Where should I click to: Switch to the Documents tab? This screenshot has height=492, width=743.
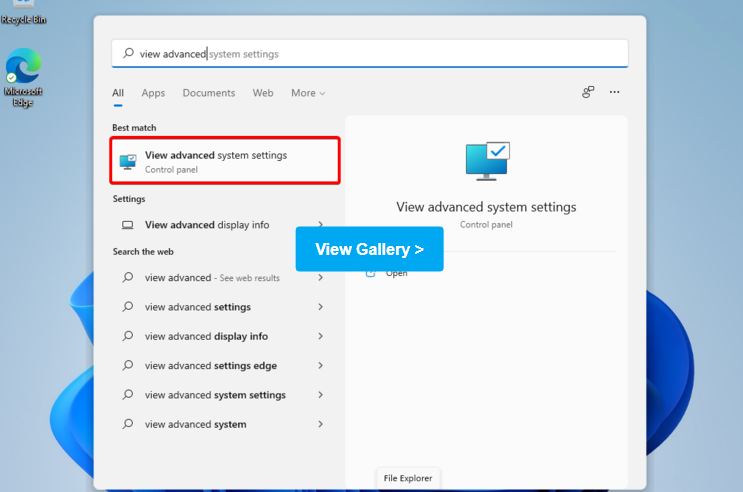209,93
